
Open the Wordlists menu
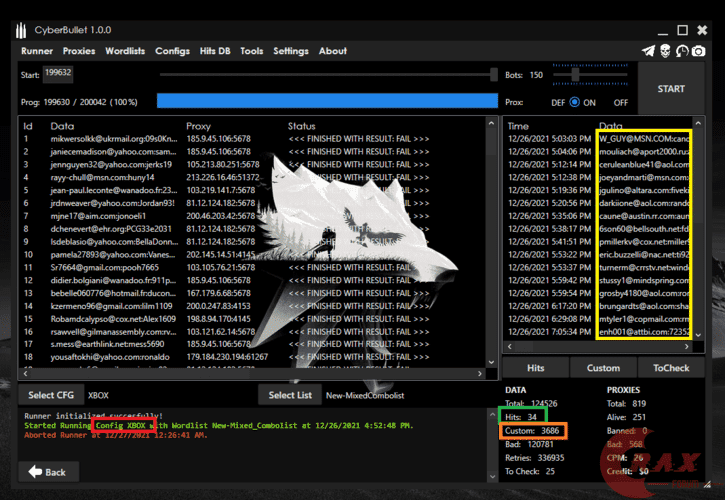[x=125, y=51]
